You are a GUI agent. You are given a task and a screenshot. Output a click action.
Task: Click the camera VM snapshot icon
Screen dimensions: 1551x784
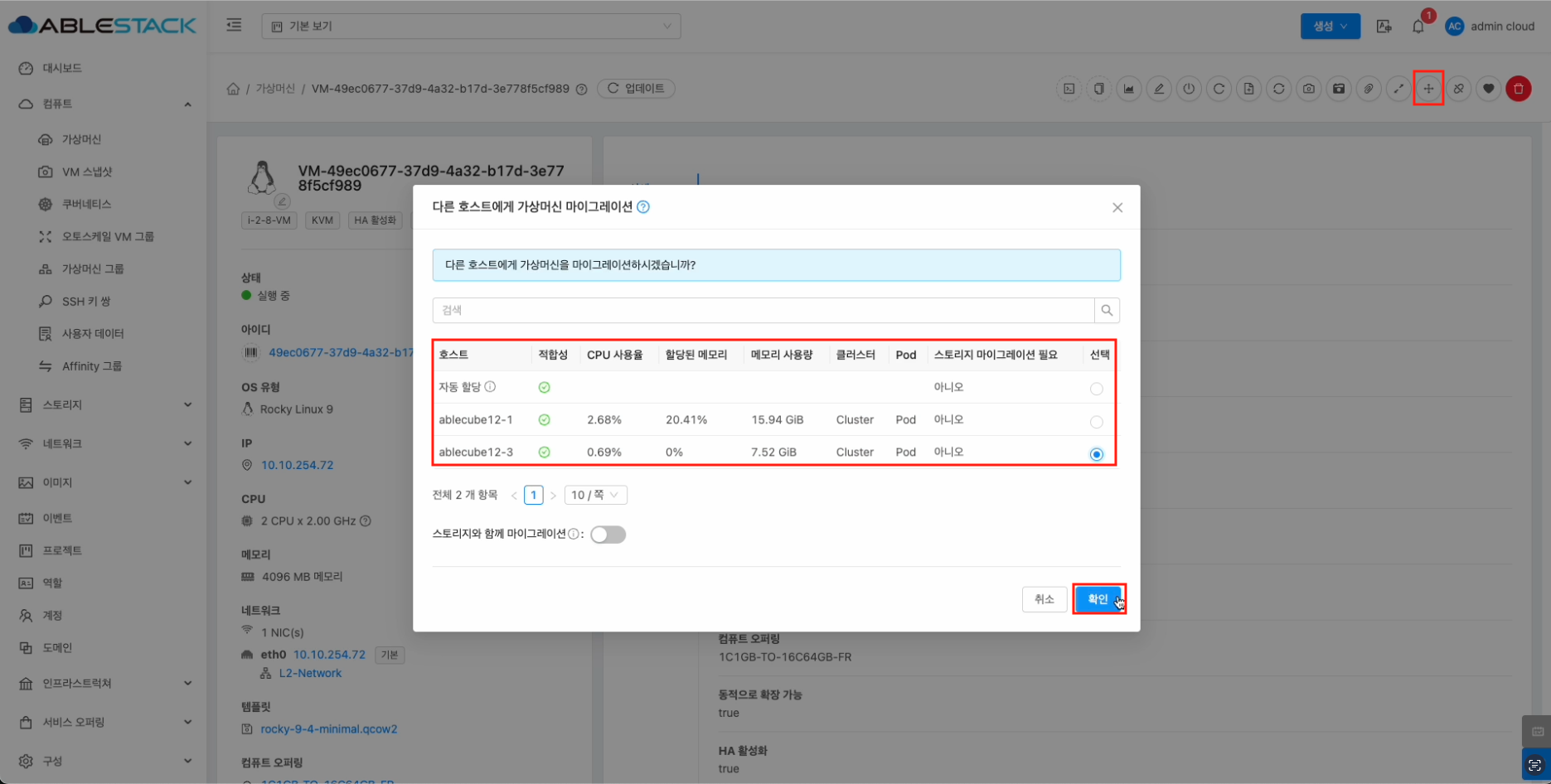(x=1308, y=89)
